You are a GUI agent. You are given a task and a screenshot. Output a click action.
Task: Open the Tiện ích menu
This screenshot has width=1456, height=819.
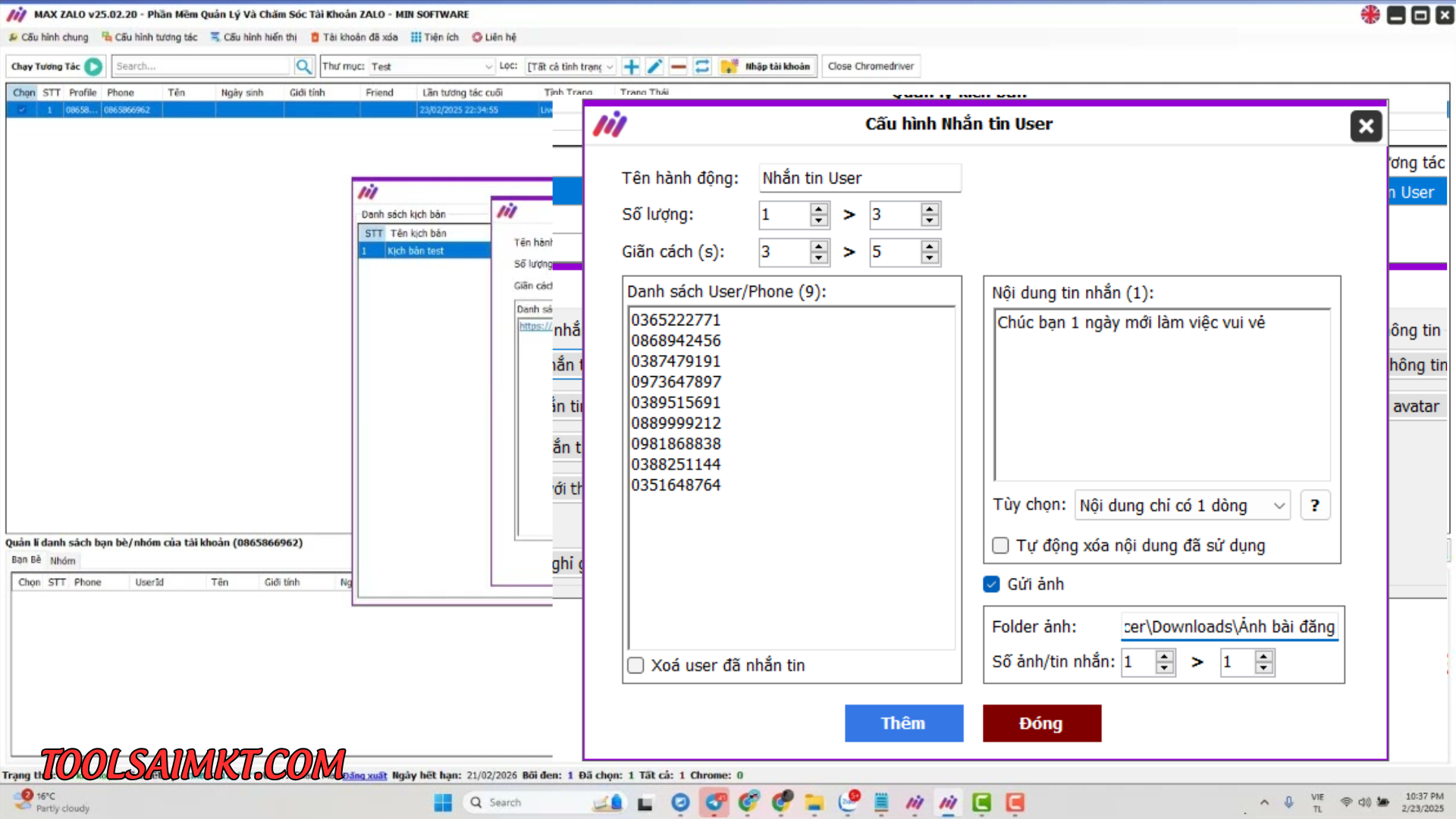tap(435, 37)
